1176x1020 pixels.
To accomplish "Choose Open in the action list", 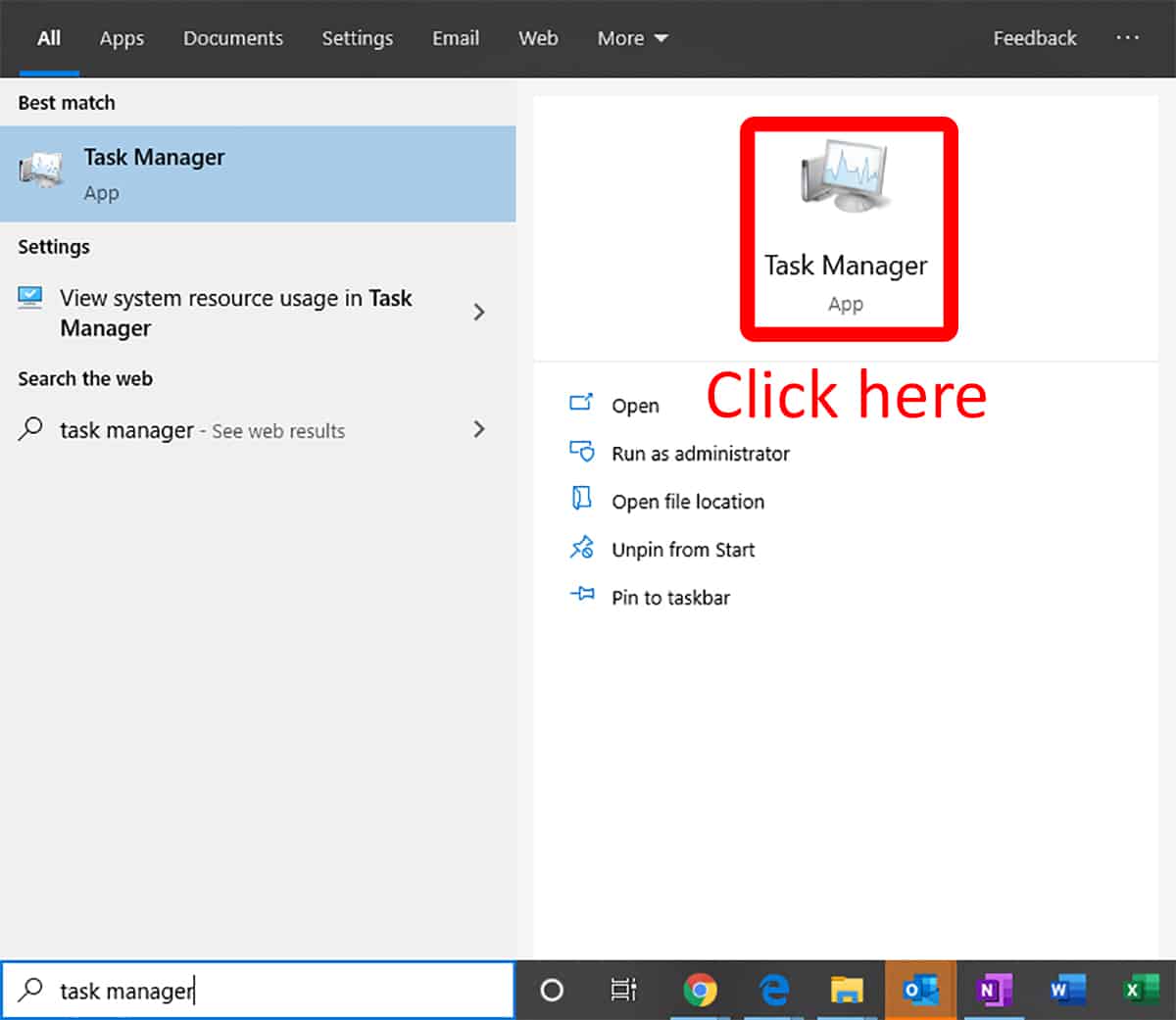I will click(x=635, y=406).
